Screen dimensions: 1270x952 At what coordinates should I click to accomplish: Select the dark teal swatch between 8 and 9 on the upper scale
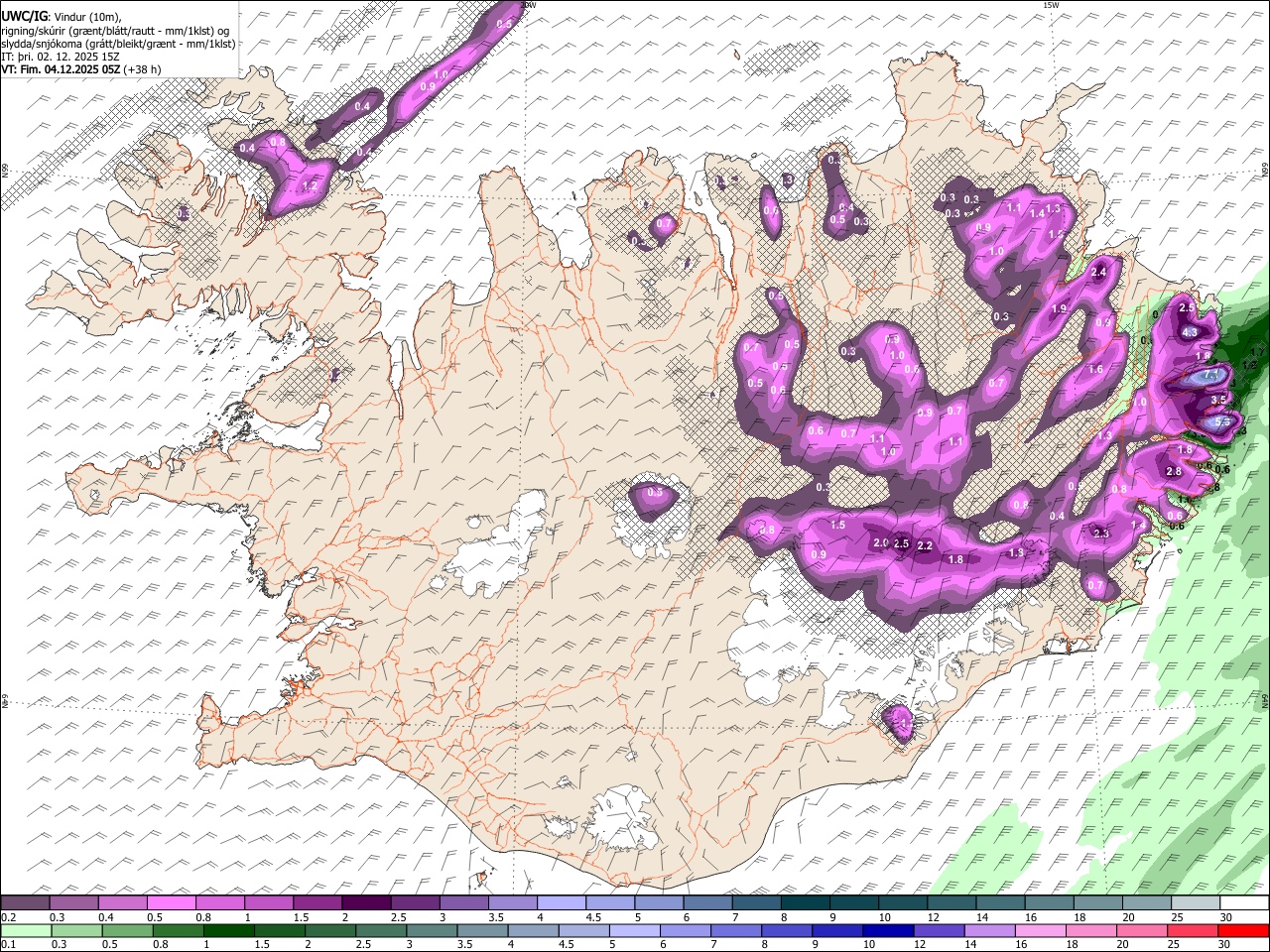click(804, 902)
